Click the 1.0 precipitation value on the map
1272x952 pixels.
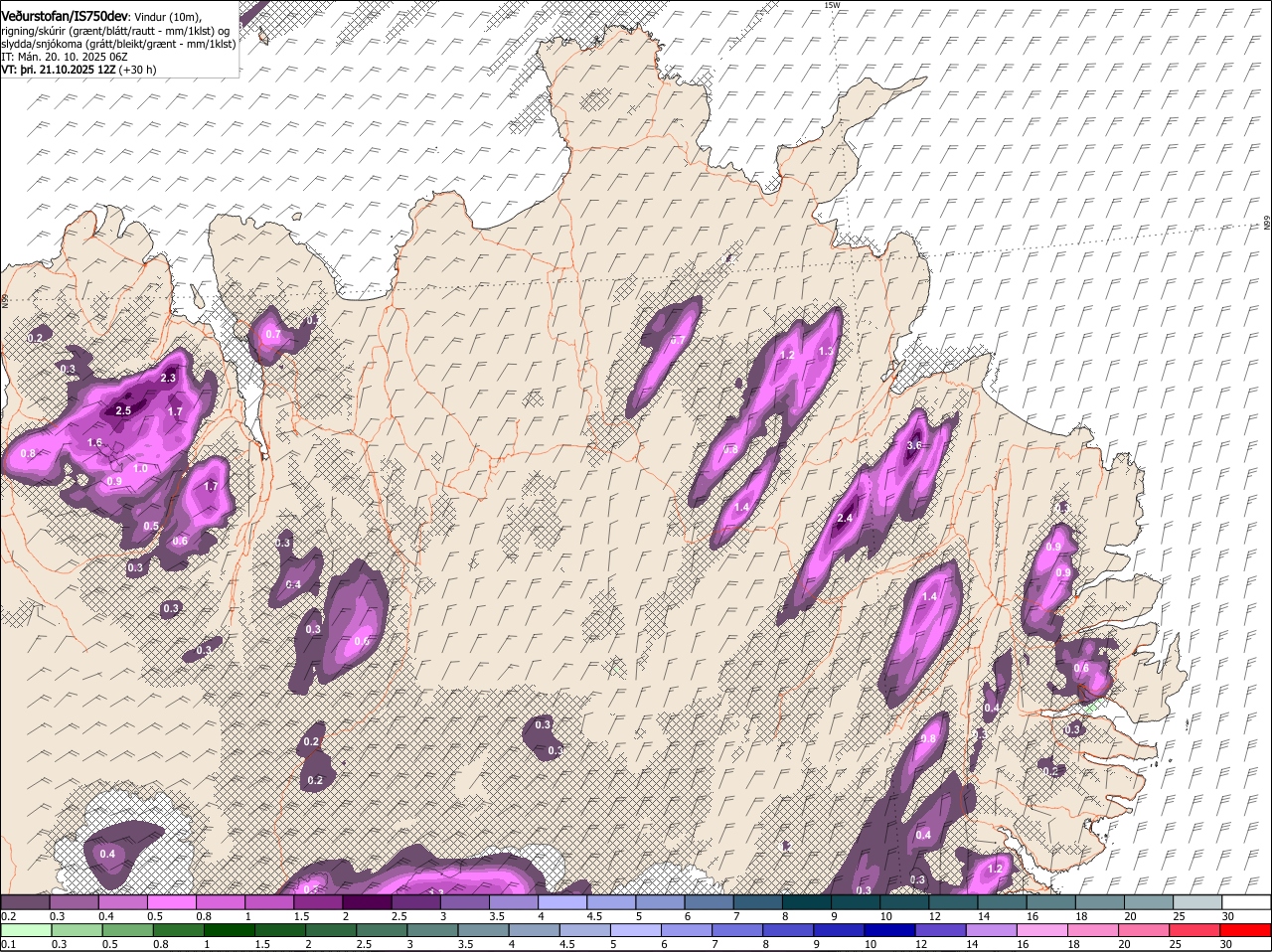(x=140, y=468)
